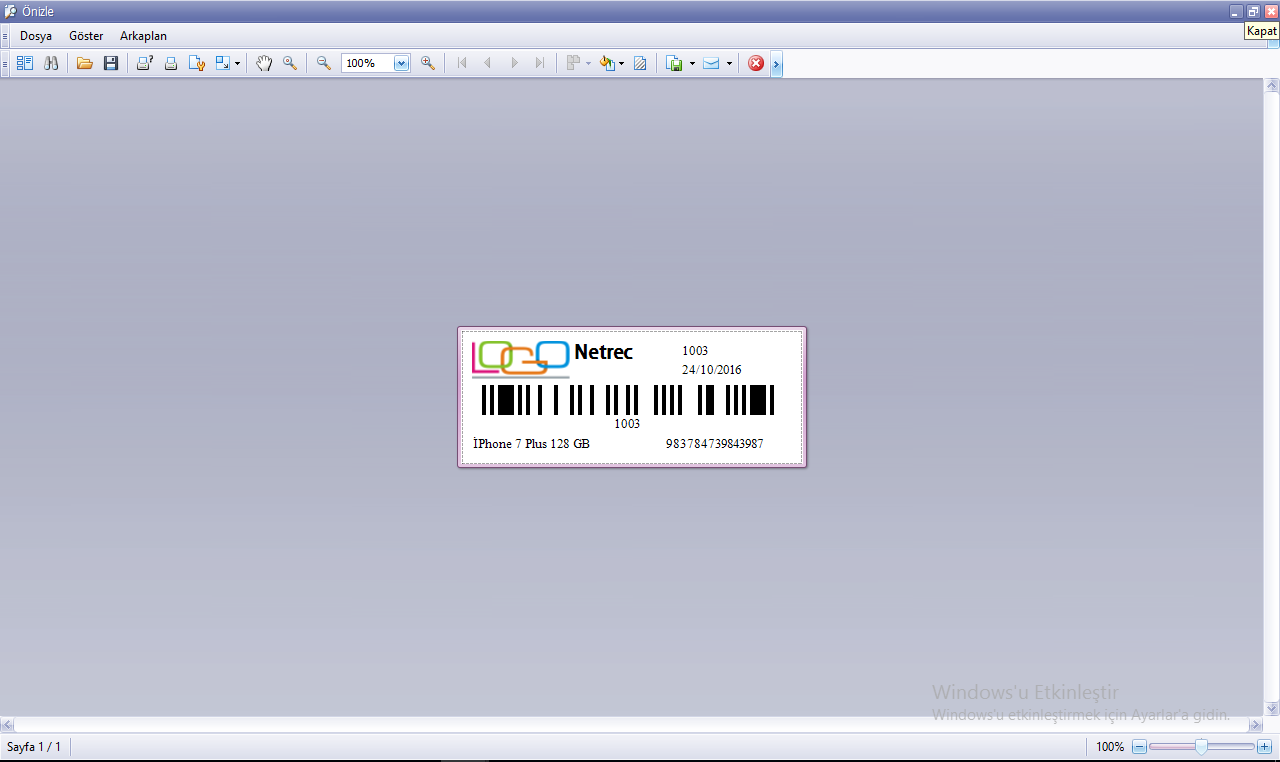Expand the multiple pages dropdown arrow
Screen dimensions: 1280x762
(588, 63)
